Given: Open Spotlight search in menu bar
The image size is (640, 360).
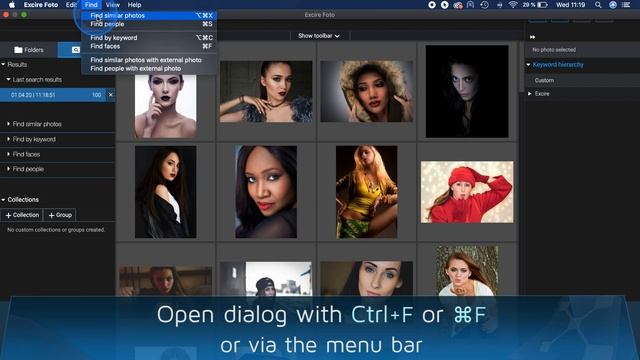Looking at the screenshot, I should [598, 5].
